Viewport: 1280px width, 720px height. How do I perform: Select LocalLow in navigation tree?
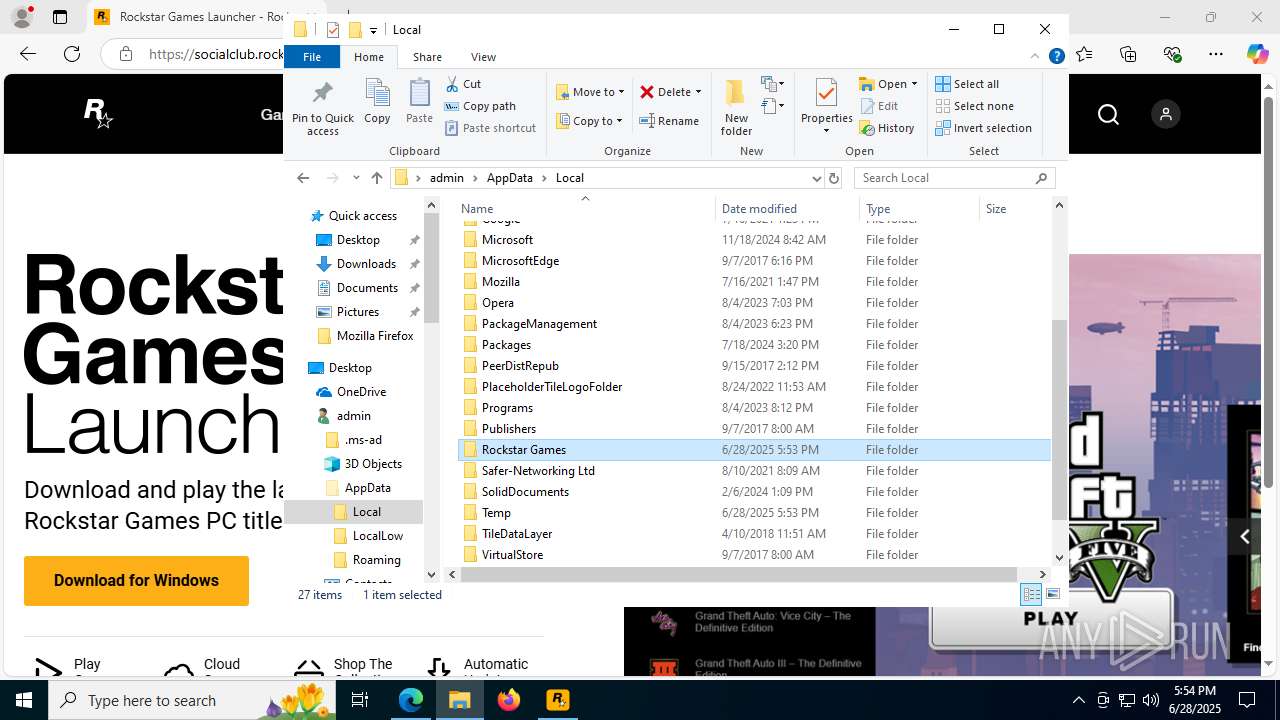377,536
